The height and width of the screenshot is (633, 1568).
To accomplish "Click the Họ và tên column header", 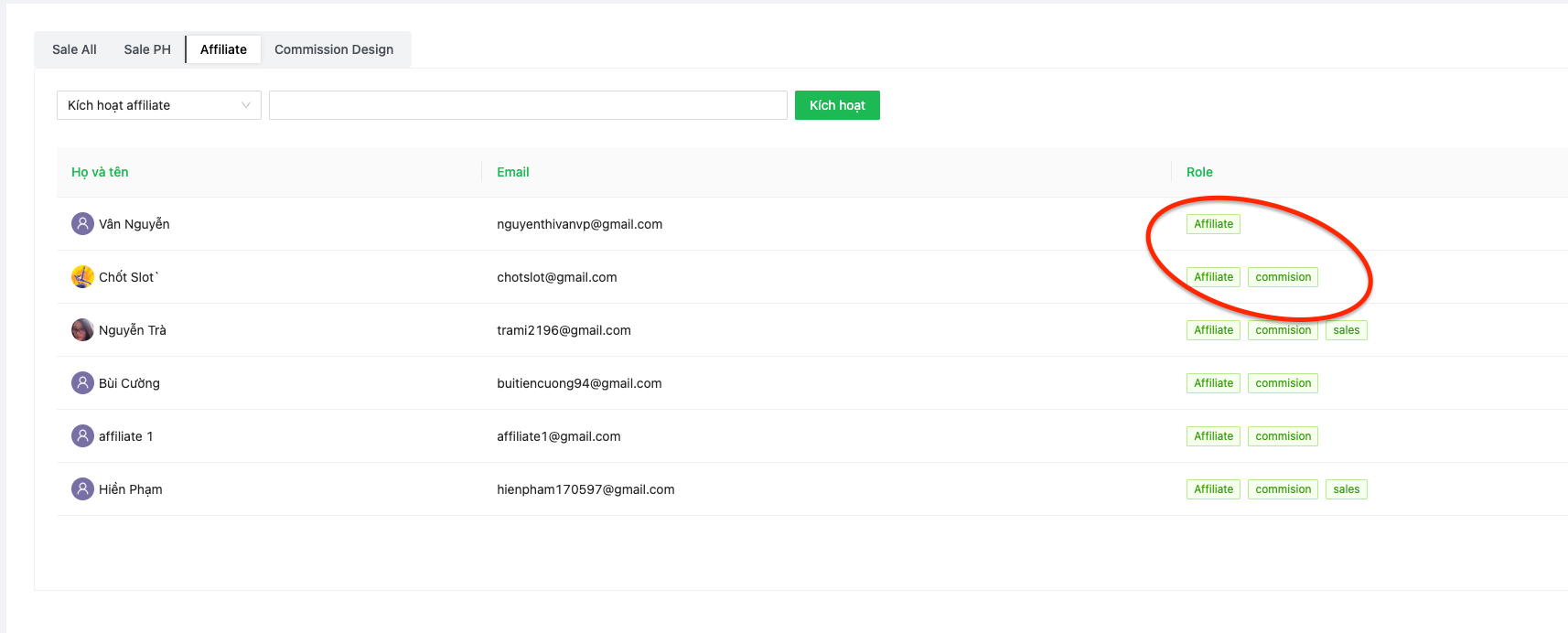I will (x=100, y=172).
